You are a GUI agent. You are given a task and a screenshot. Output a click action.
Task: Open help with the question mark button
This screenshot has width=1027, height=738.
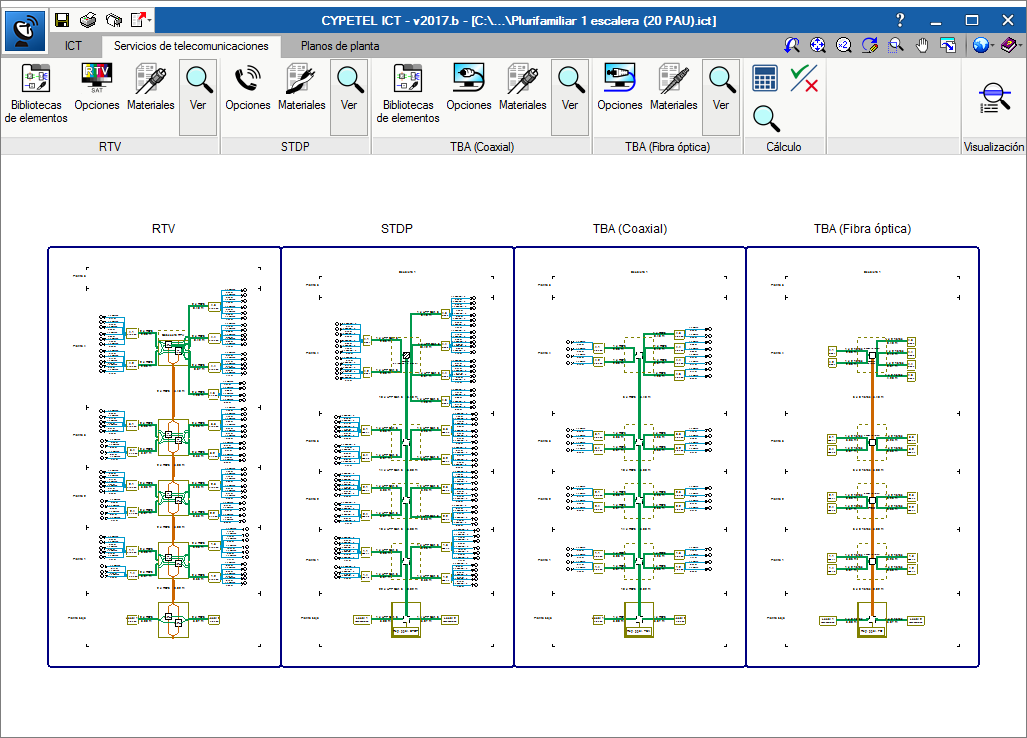[900, 20]
